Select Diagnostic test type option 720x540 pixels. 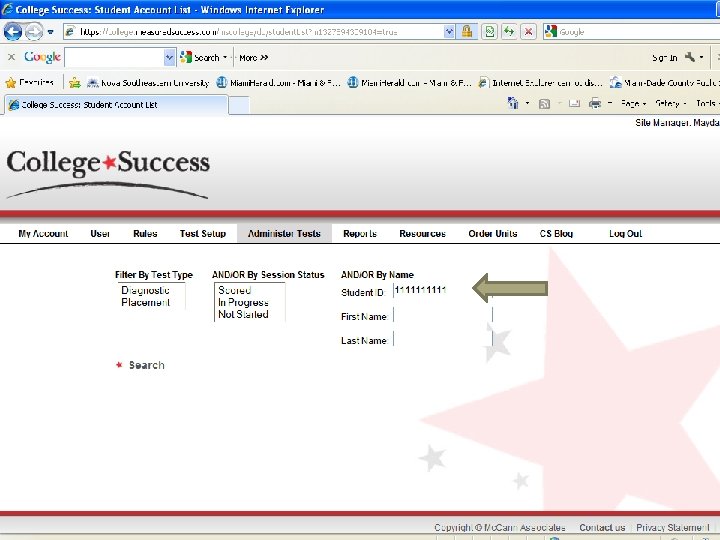[x=145, y=290]
